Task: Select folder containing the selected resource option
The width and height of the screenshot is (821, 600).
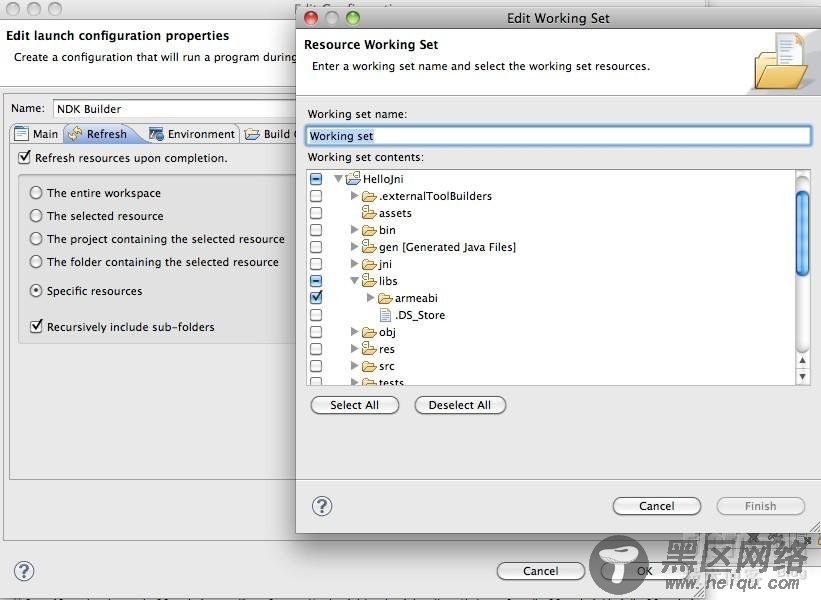Action: click(36, 262)
